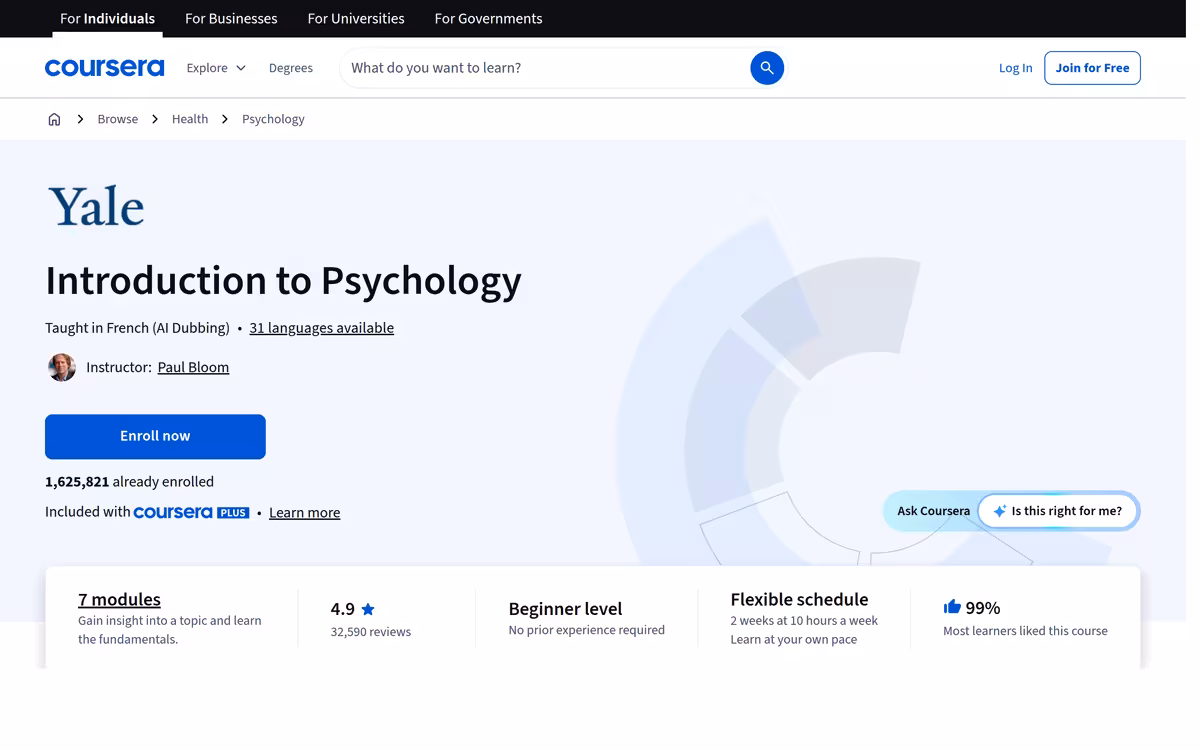Open the Coursera logo homepage

pyautogui.click(x=104, y=68)
